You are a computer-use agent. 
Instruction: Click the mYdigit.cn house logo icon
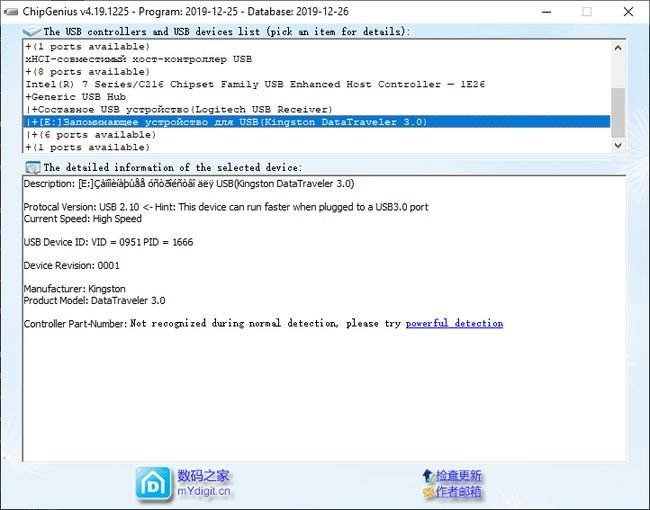153,483
